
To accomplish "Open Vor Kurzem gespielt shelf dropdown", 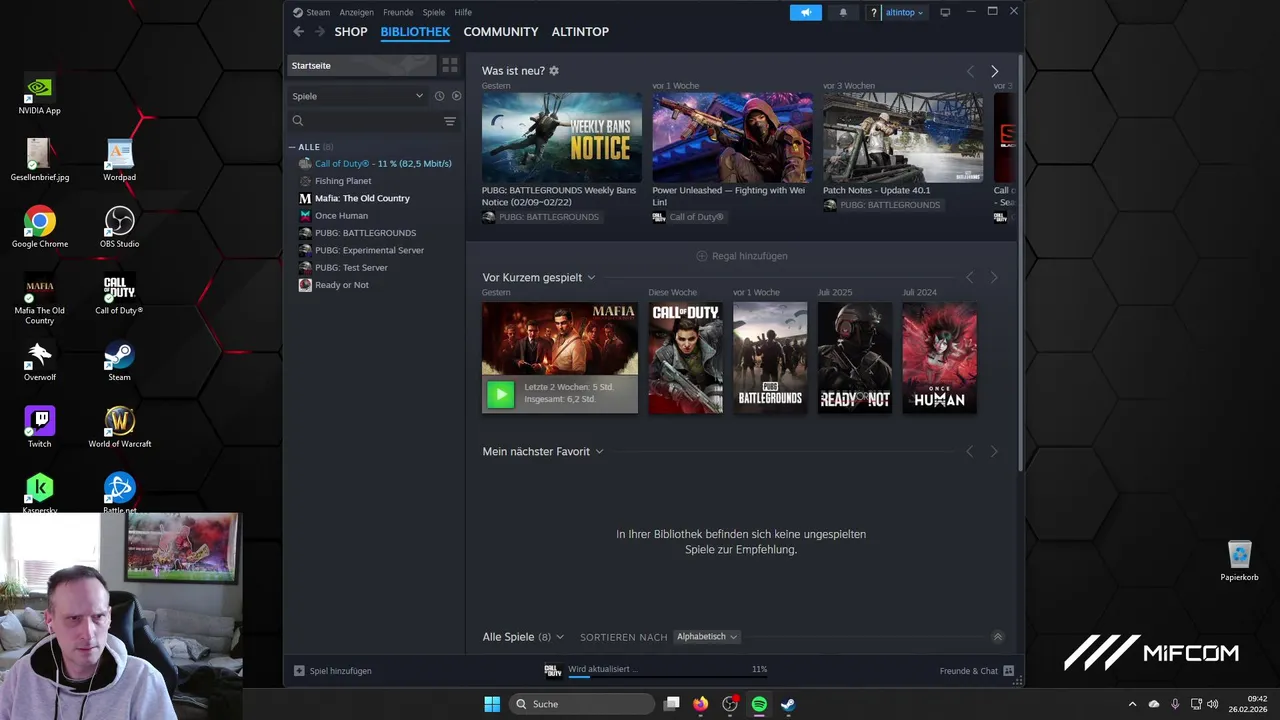I will tap(591, 278).
